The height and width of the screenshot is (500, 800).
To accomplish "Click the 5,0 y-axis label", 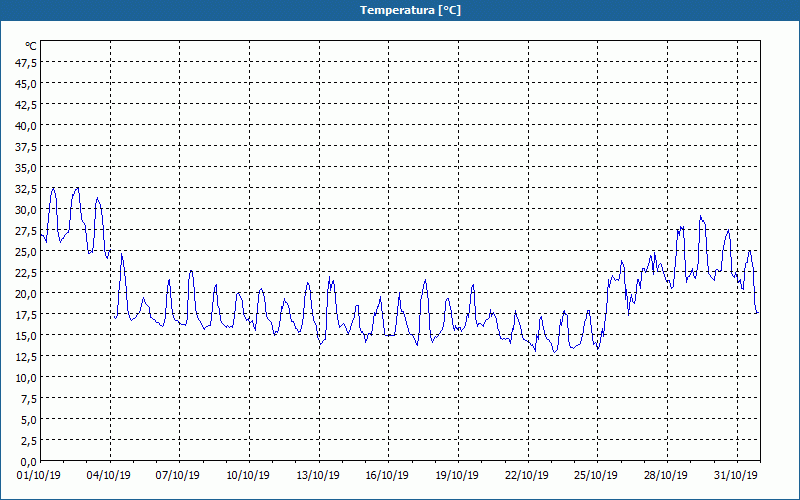I will point(29,420).
